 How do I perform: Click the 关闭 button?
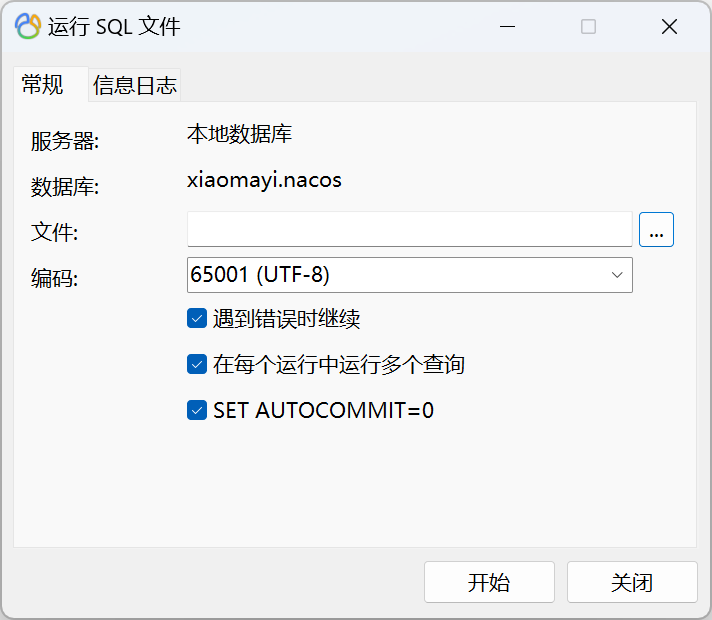[x=632, y=582]
